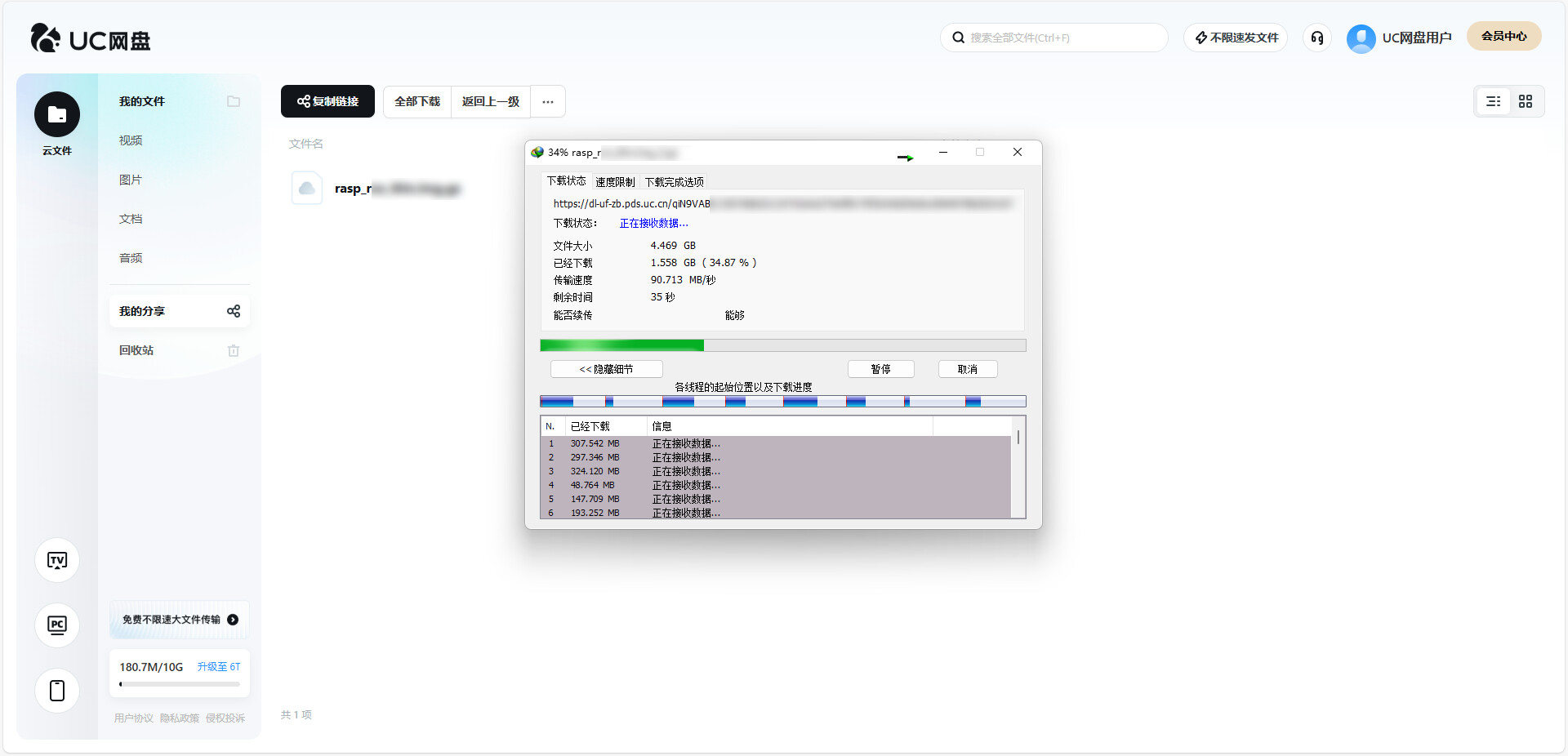The height and width of the screenshot is (756, 1568).
Task: Select 我的文件 in the sidebar
Action: click(142, 101)
